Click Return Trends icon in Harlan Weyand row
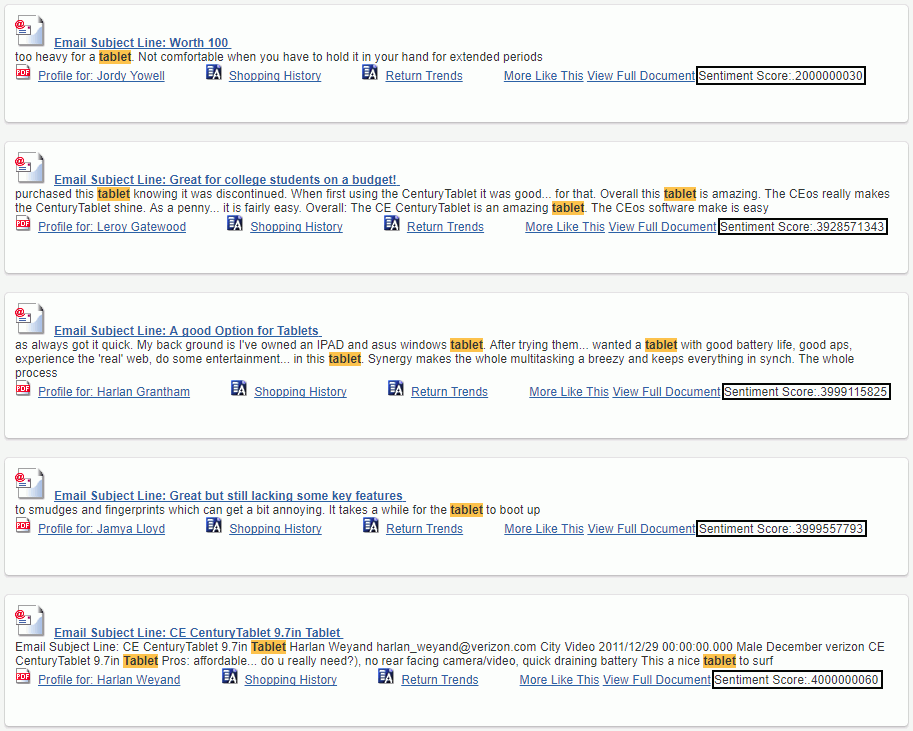 (x=386, y=677)
